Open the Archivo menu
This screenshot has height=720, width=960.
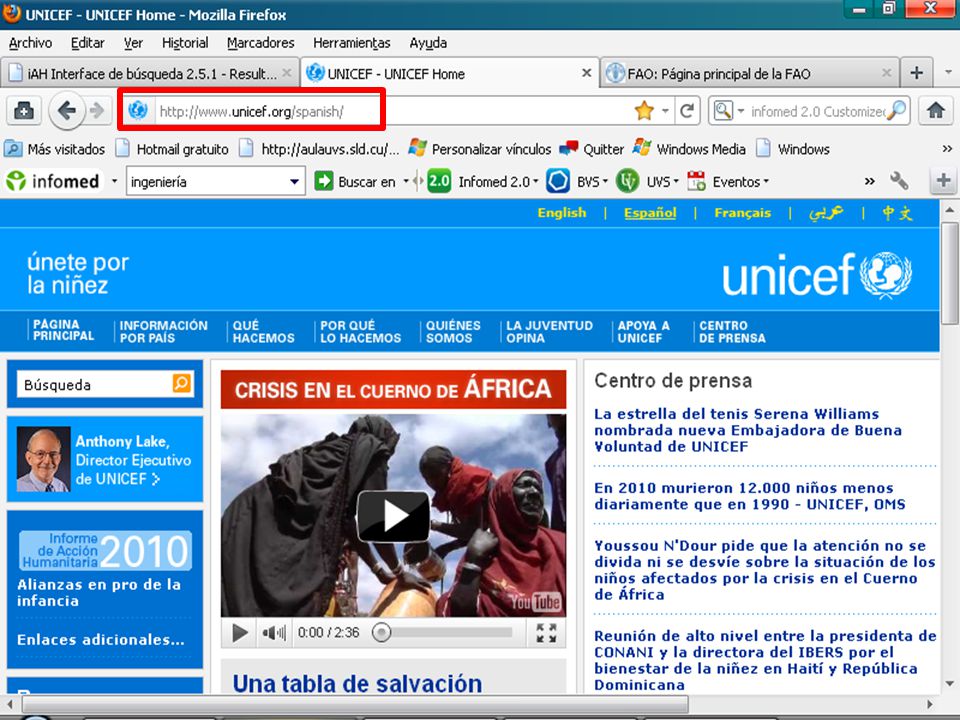pos(30,43)
